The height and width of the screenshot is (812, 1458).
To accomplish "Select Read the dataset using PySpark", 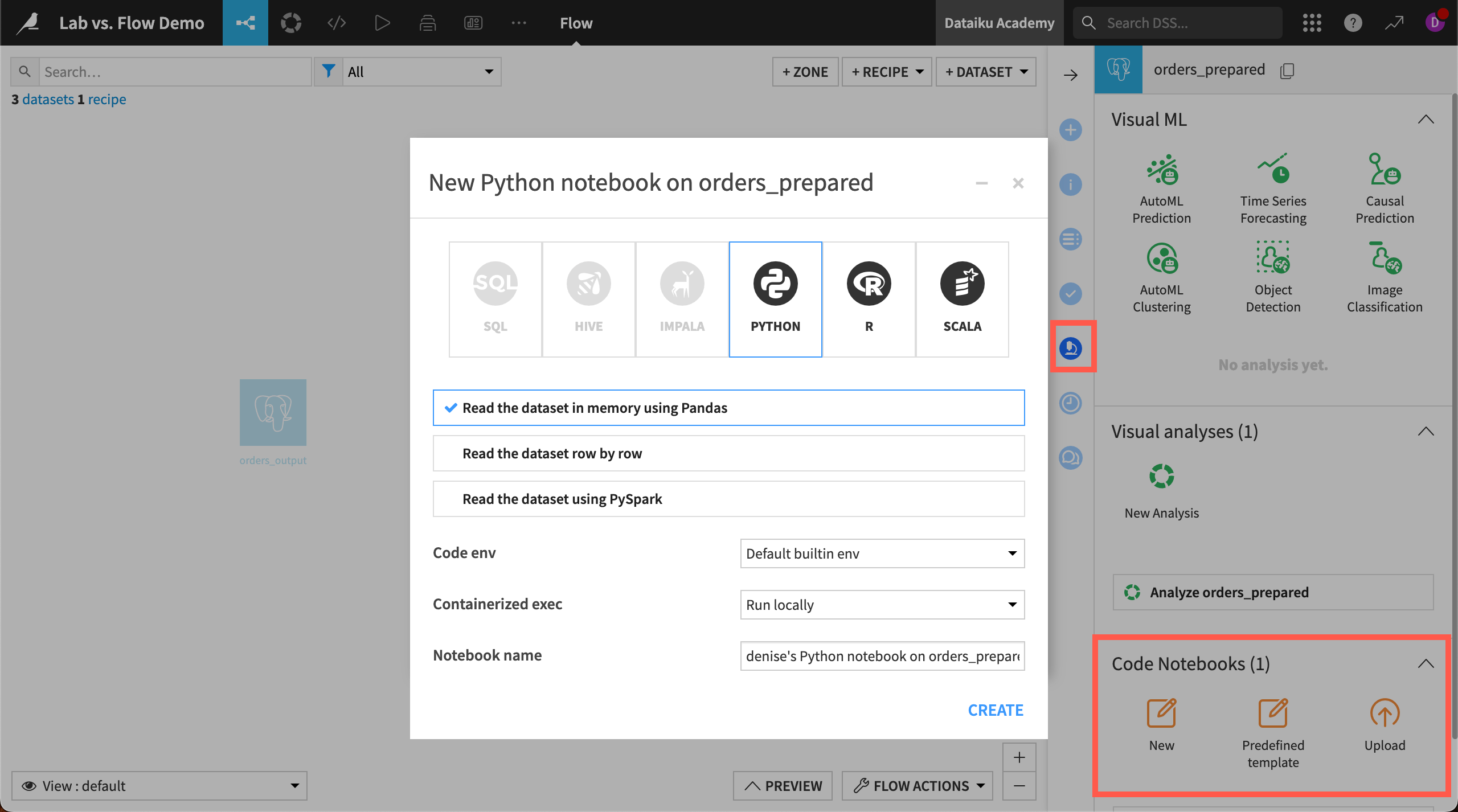I will point(728,498).
